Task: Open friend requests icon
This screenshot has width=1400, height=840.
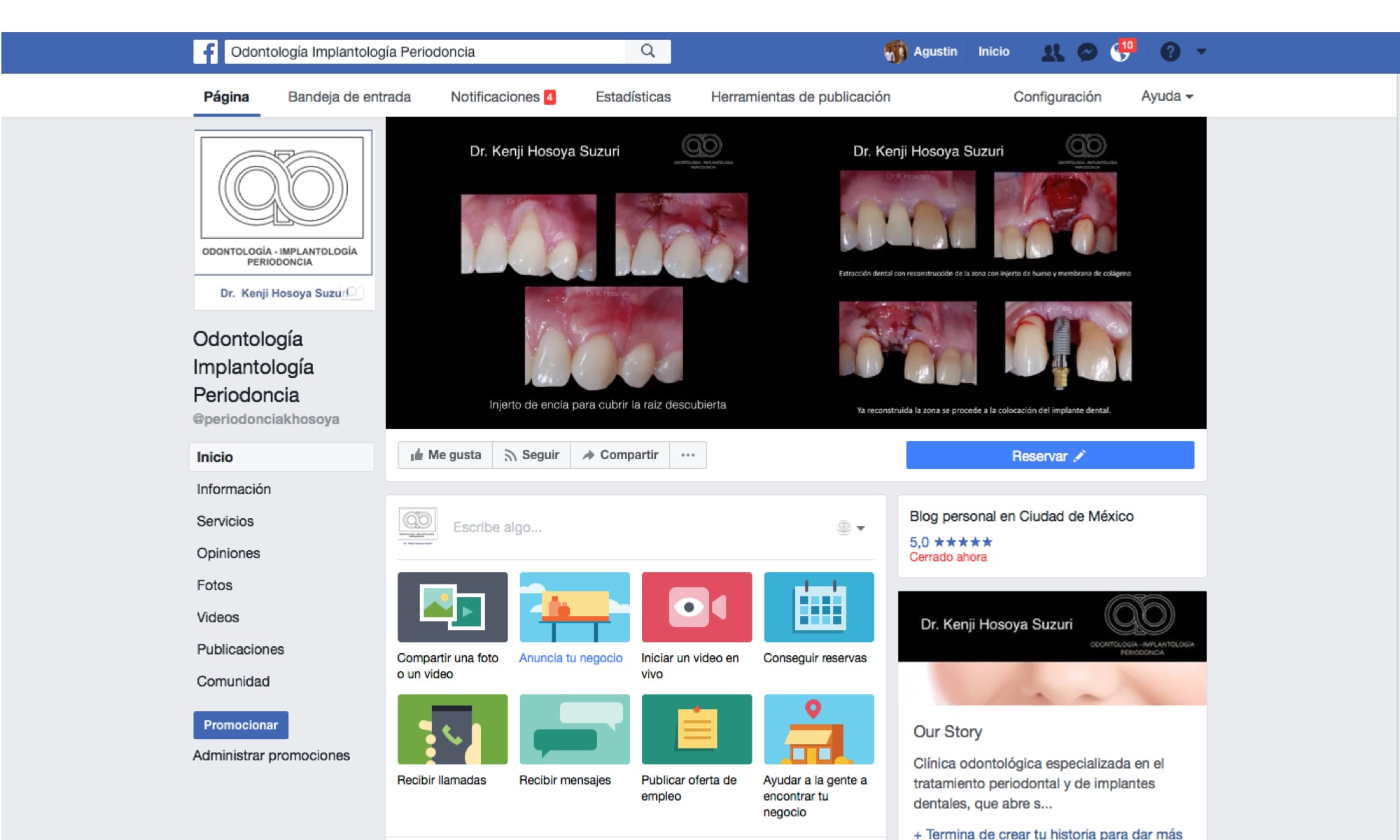Action: [x=1052, y=52]
